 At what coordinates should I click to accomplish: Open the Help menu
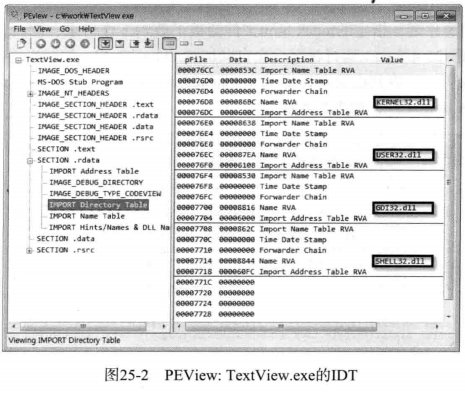86,29
